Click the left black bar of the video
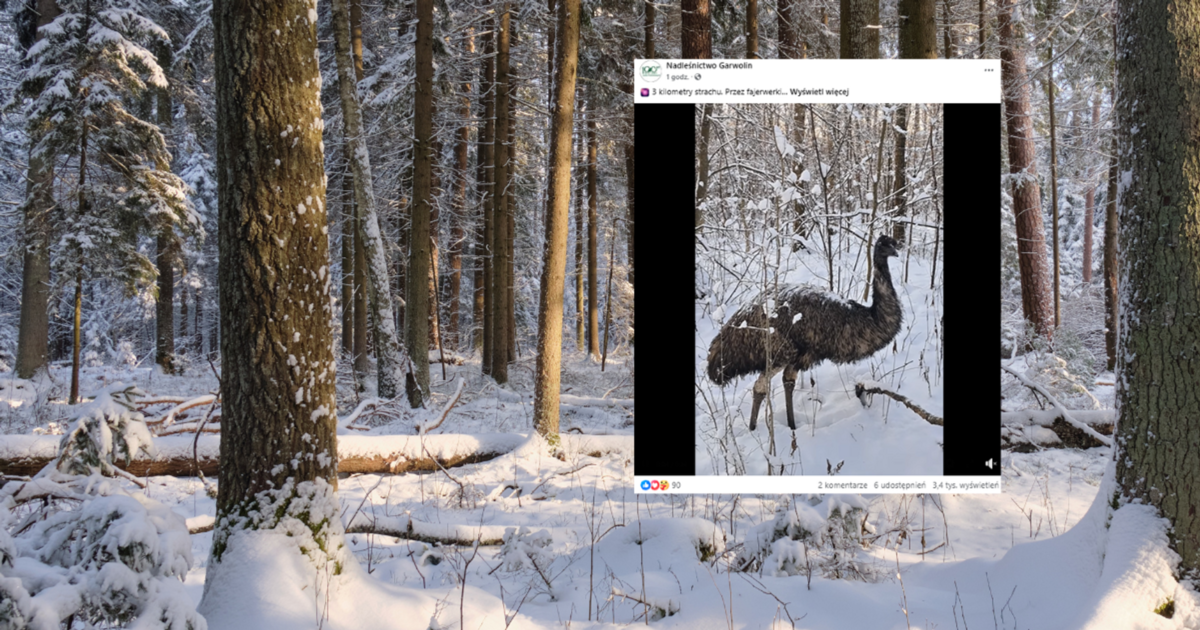Image resolution: width=1200 pixels, height=630 pixels. click(x=664, y=290)
